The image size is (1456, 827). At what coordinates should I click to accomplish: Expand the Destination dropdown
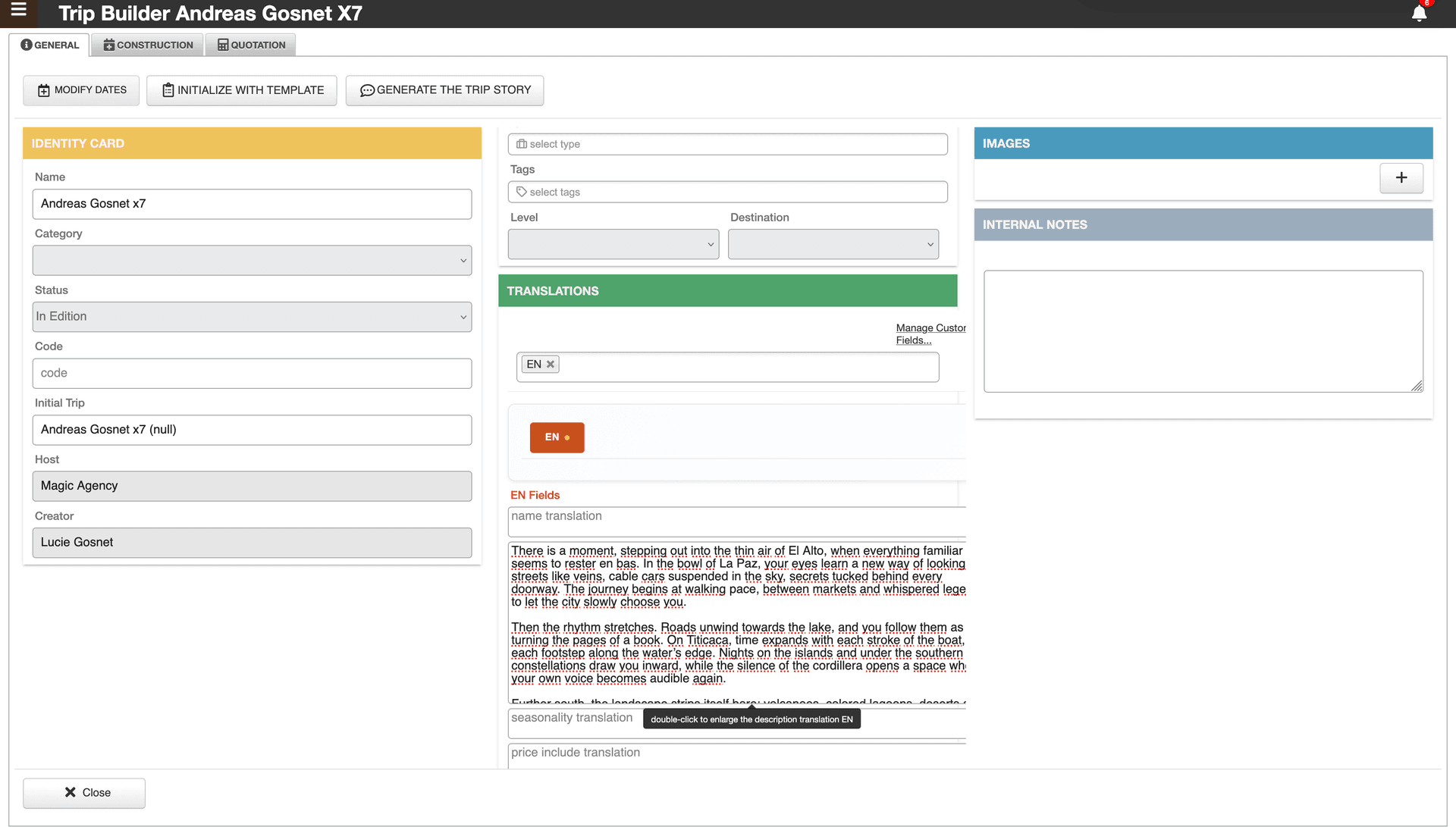pos(833,244)
